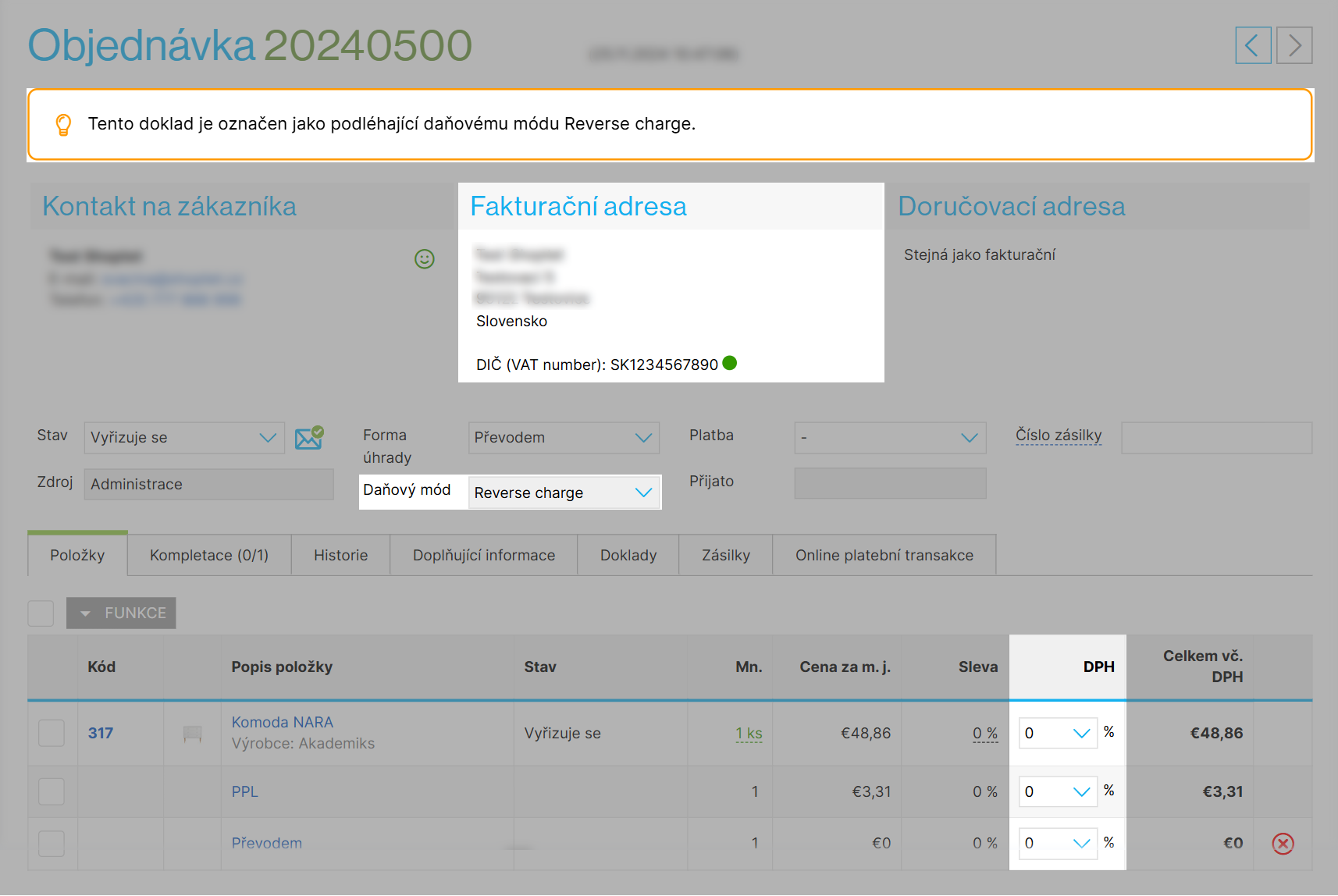Screen dimensions: 1338x896
Task: Click the Fakturační adresa heading
Action: pos(578,206)
